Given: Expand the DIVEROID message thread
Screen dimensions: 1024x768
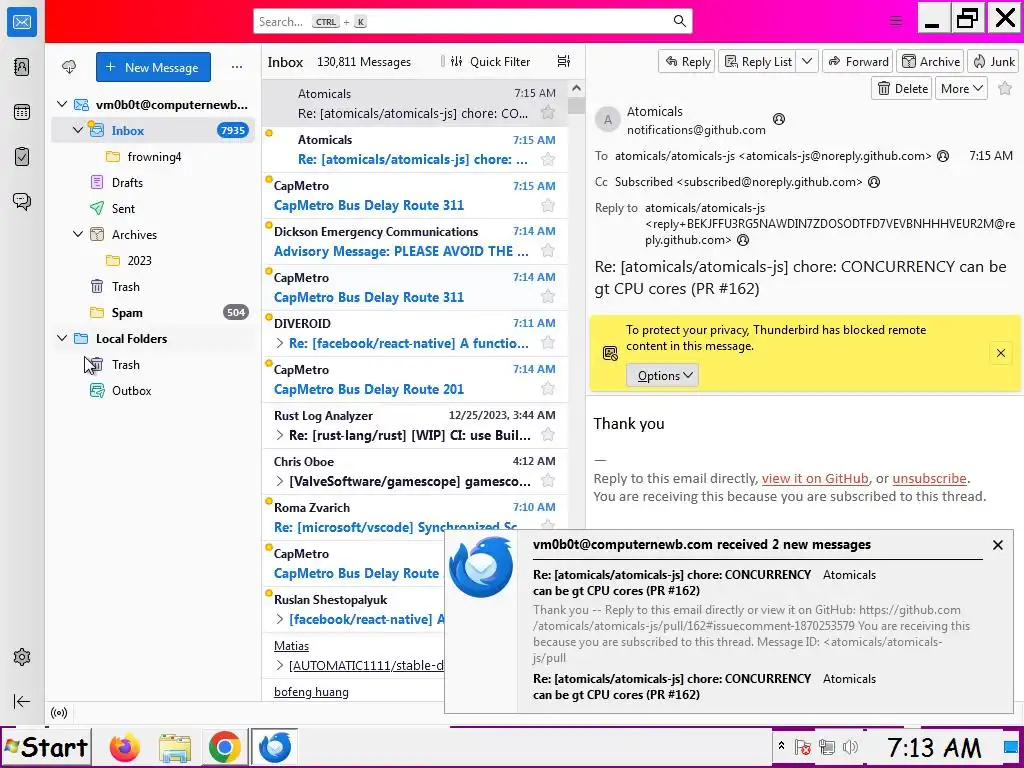Looking at the screenshot, I should click(280, 344).
